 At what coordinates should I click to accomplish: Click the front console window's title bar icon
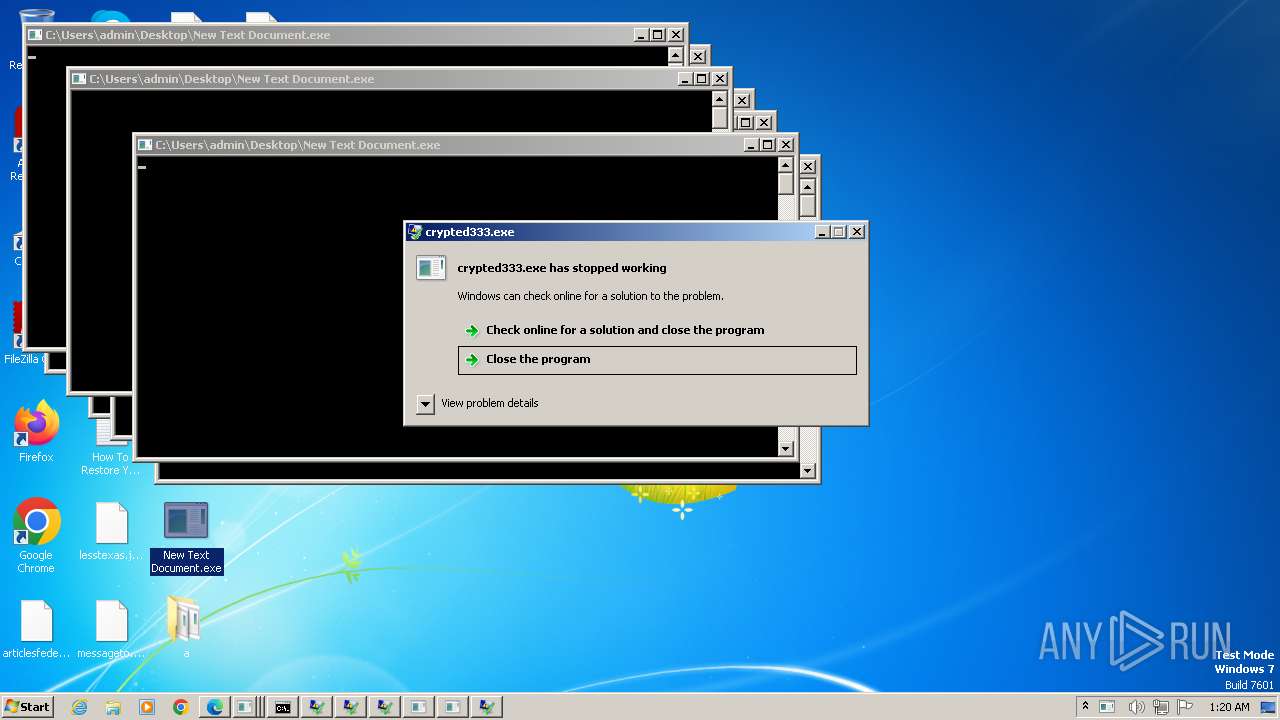click(x=145, y=145)
